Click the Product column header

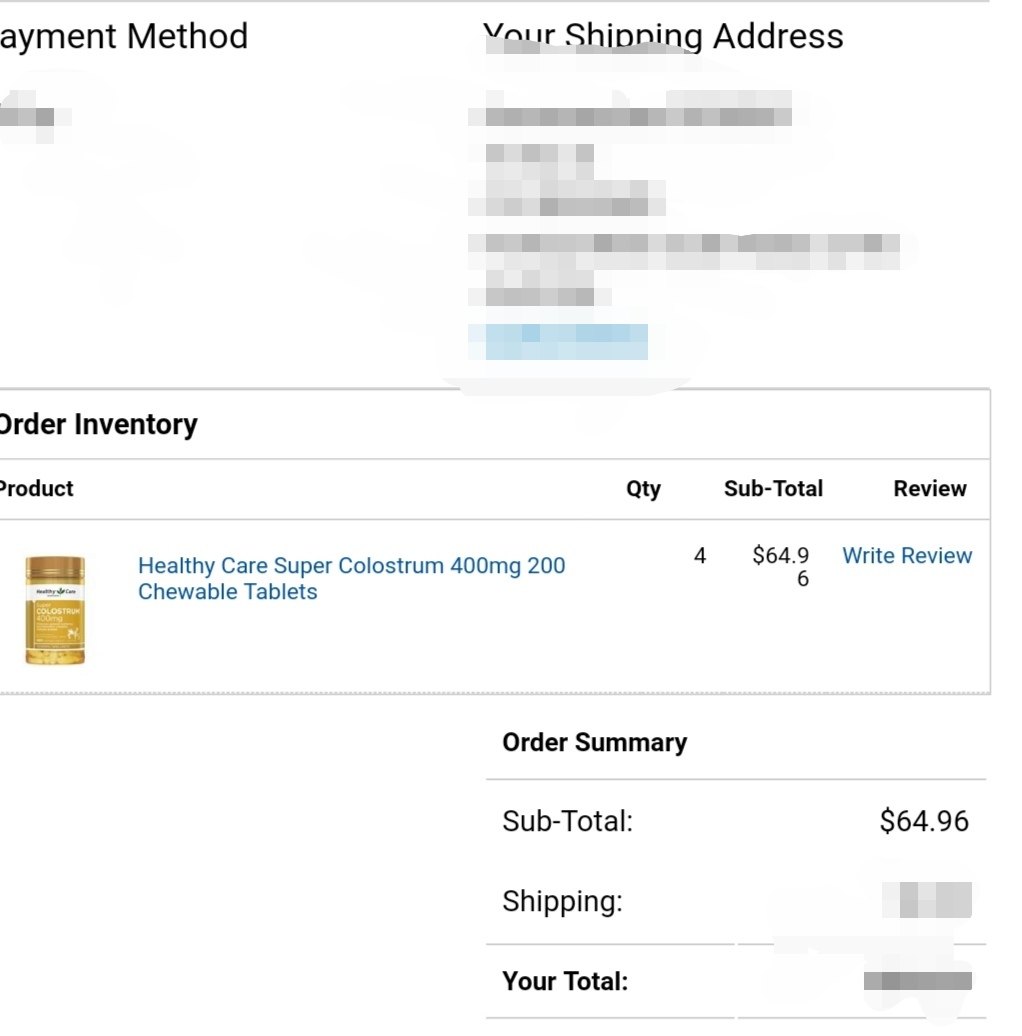click(x=36, y=488)
